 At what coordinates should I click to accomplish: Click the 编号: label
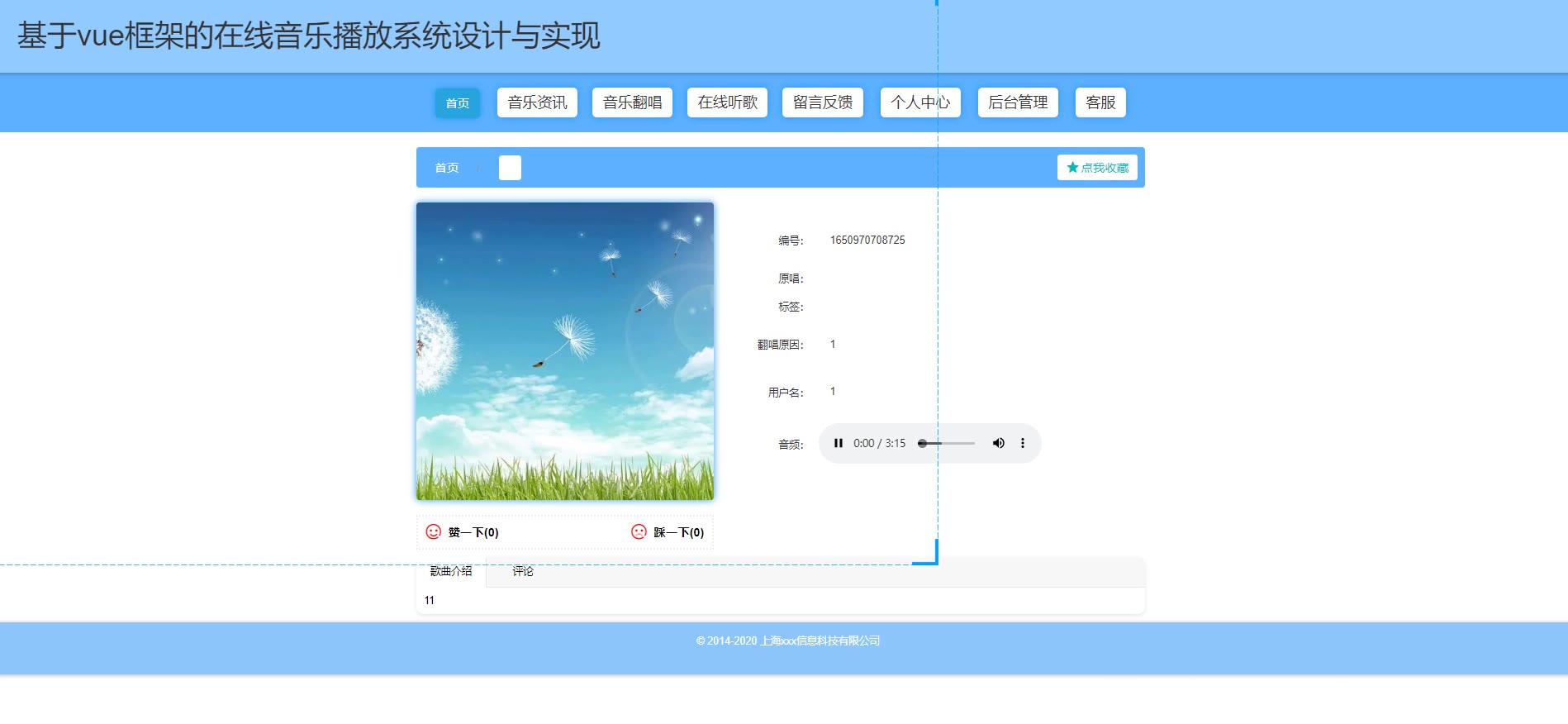791,241
